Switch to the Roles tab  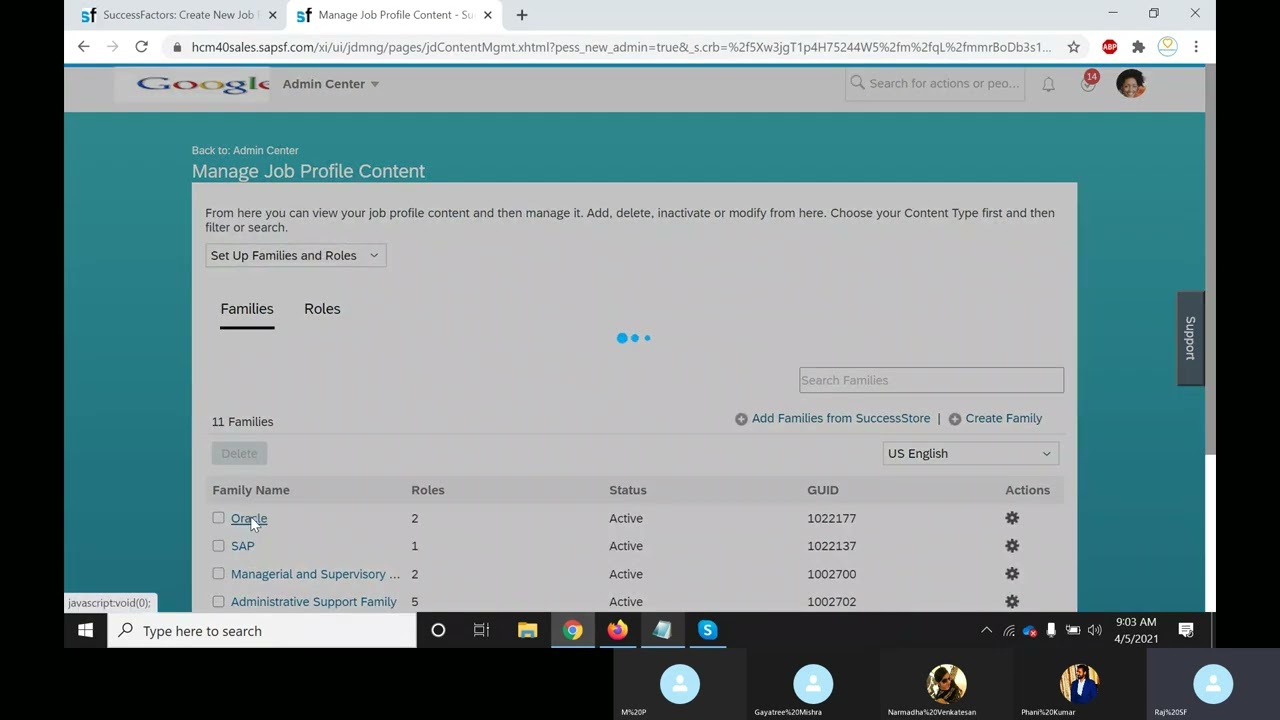point(322,309)
